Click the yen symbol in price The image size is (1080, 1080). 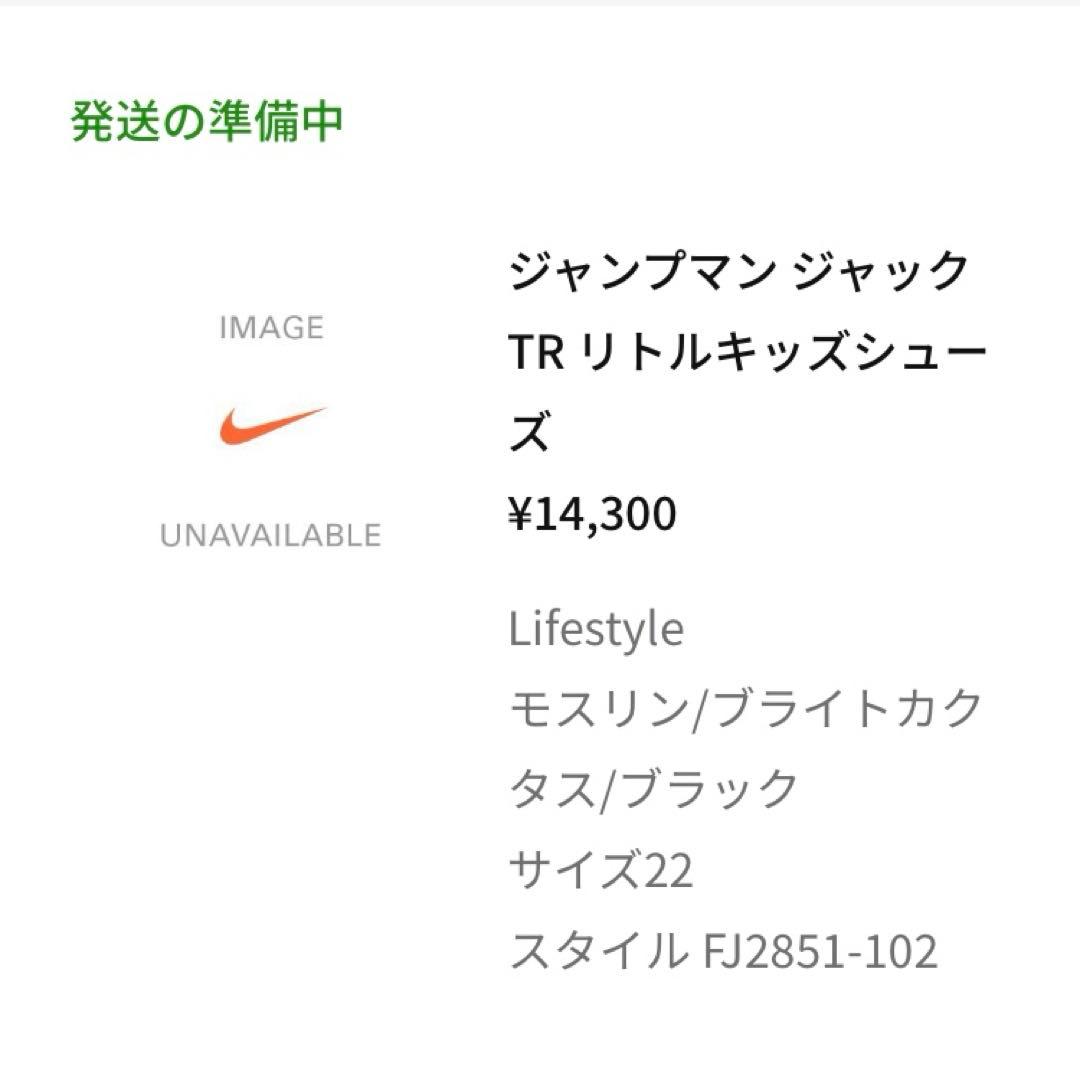pyautogui.click(x=519, y=514)
